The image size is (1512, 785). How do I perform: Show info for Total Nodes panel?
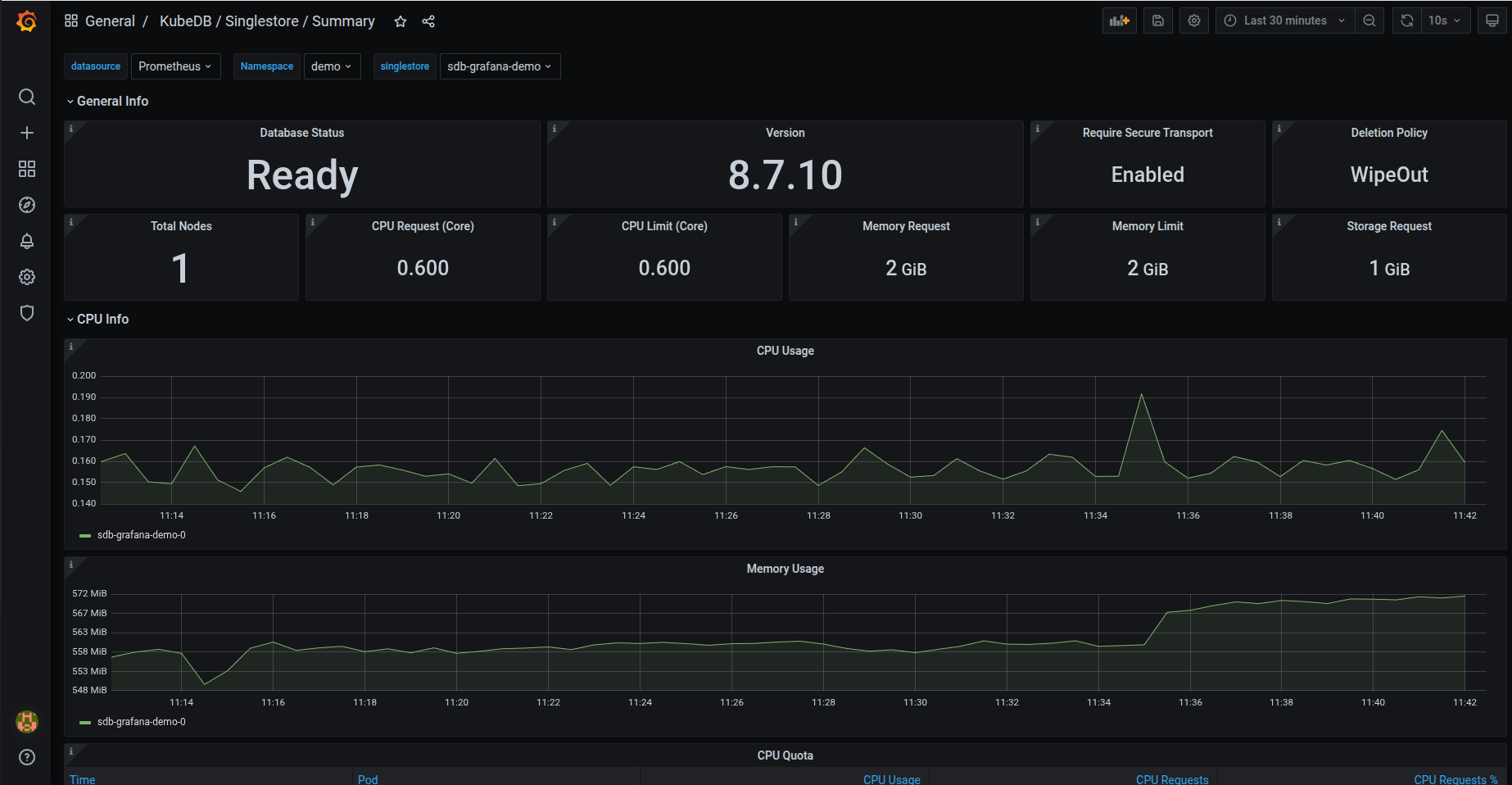point(71,222)
